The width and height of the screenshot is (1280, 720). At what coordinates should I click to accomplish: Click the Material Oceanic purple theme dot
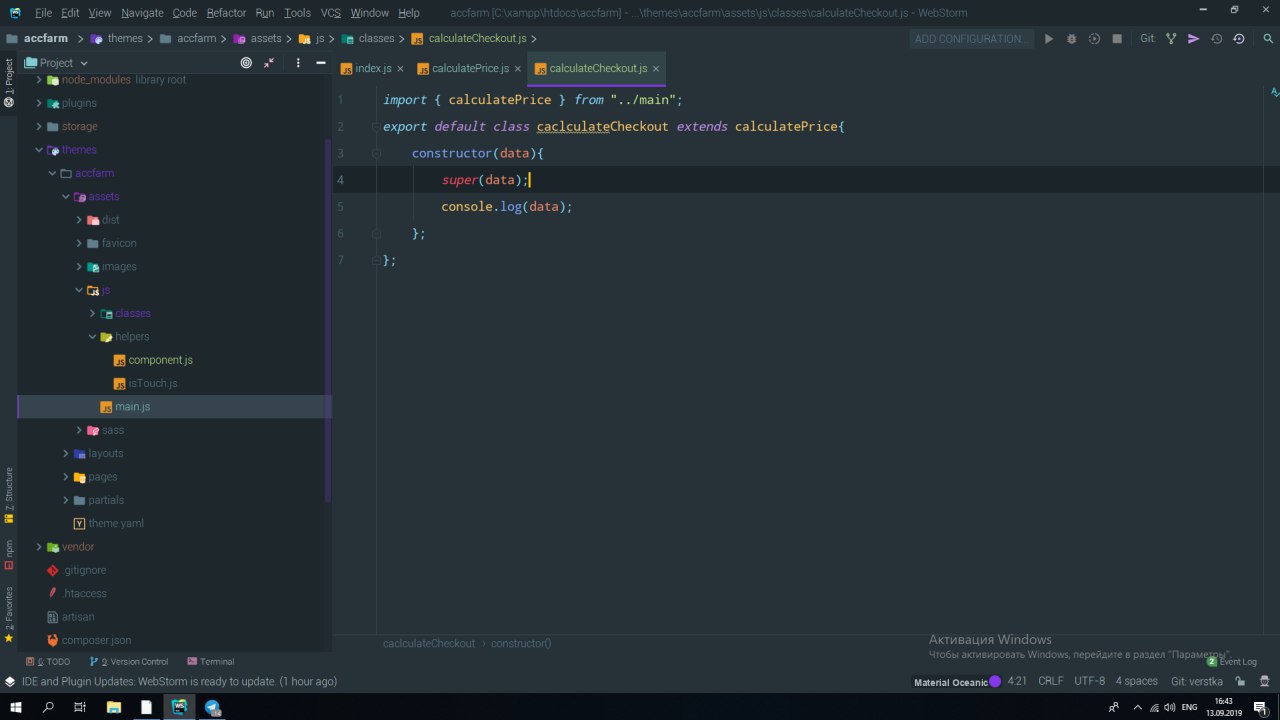(x=994, y=681)
